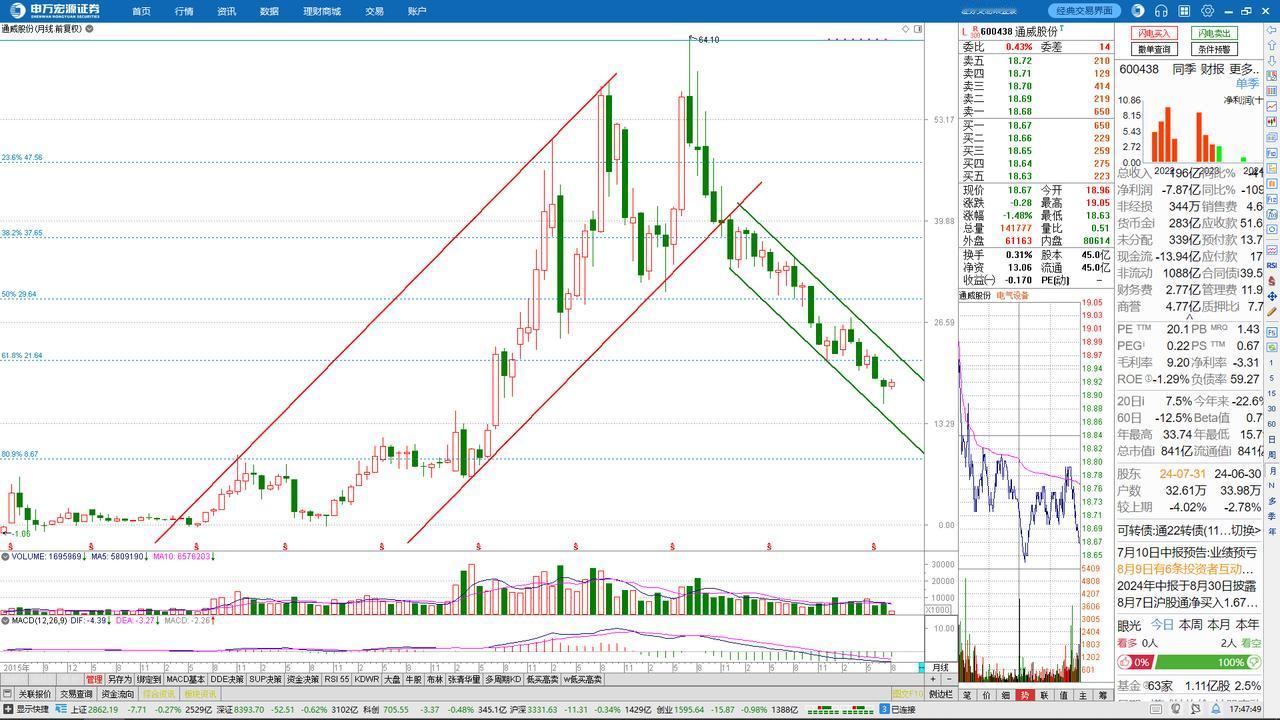Click the 撤单查询 button
Viewport: 1280px width, 720px height.
(1154, 49)
